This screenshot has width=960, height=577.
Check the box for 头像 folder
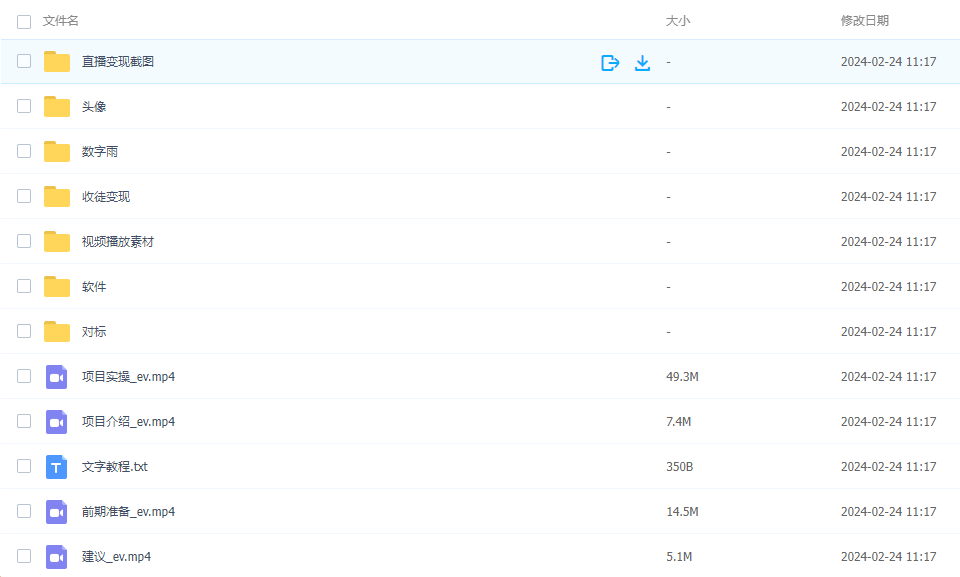[24, 107]
